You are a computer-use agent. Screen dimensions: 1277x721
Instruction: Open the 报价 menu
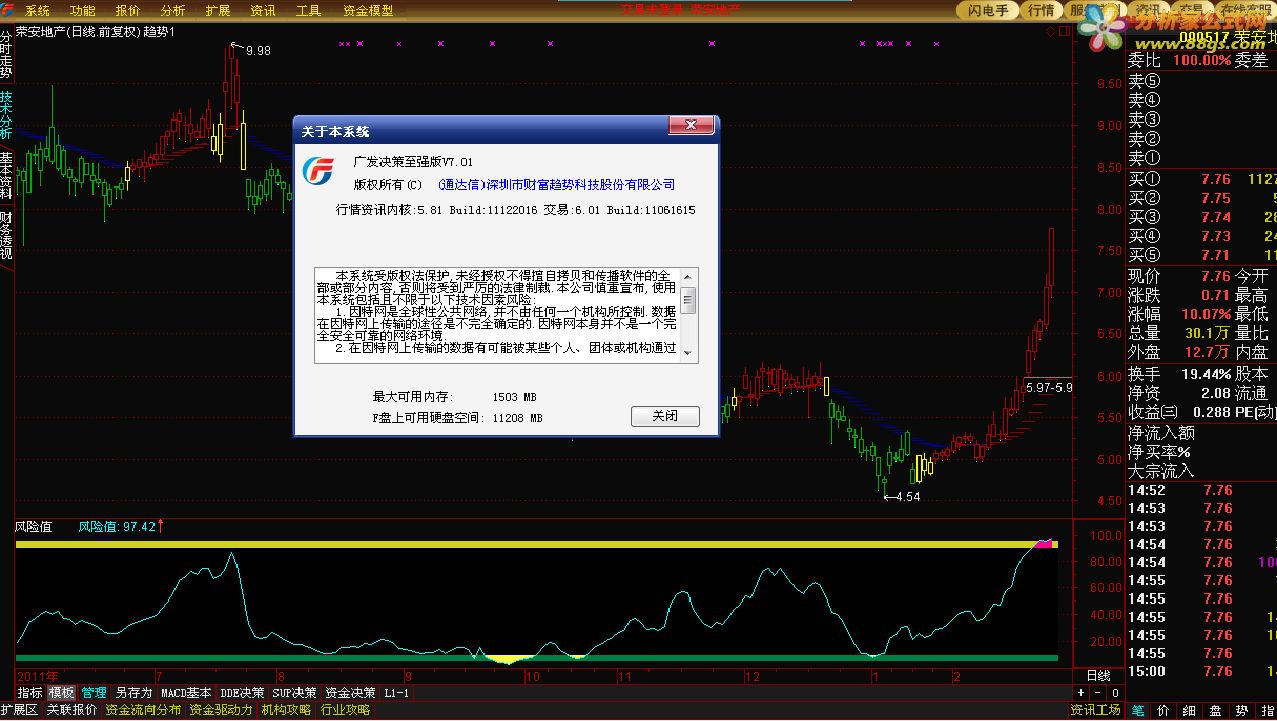pyautogui.click(x=128, y=11)
